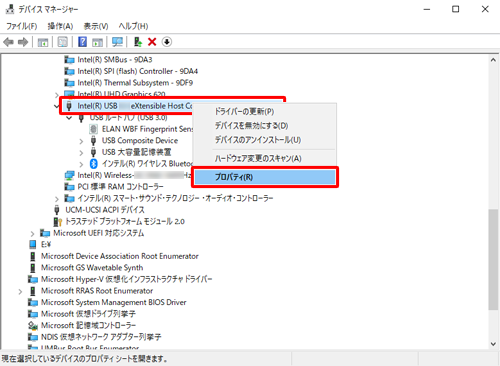The height and width of the screenshot is (366, 500).
Task: Select Intel(R) Thermal Subsystem - 9DF9
Action: [135, 83]
